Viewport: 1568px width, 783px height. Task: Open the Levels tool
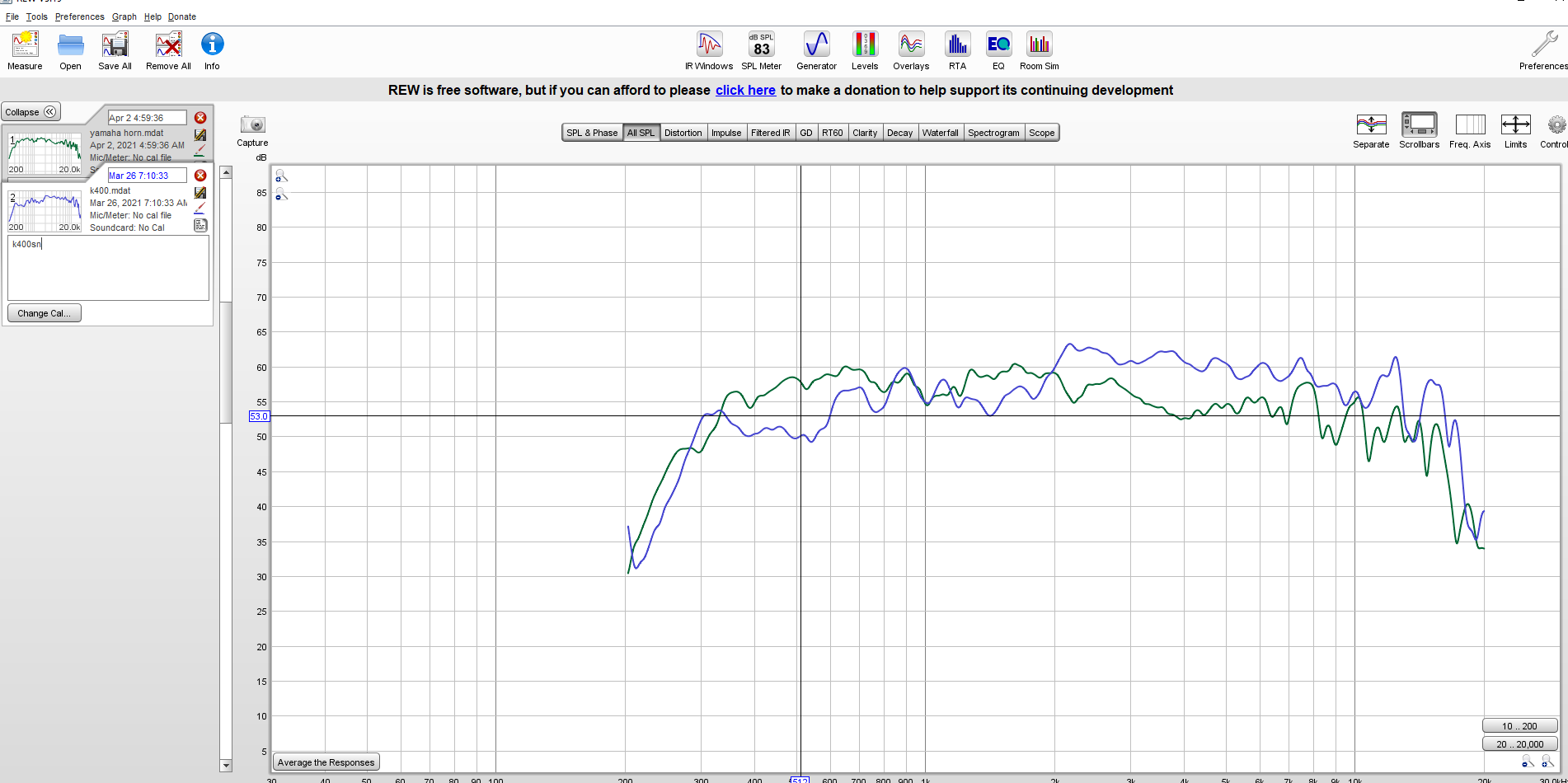[x=865, y=50]
